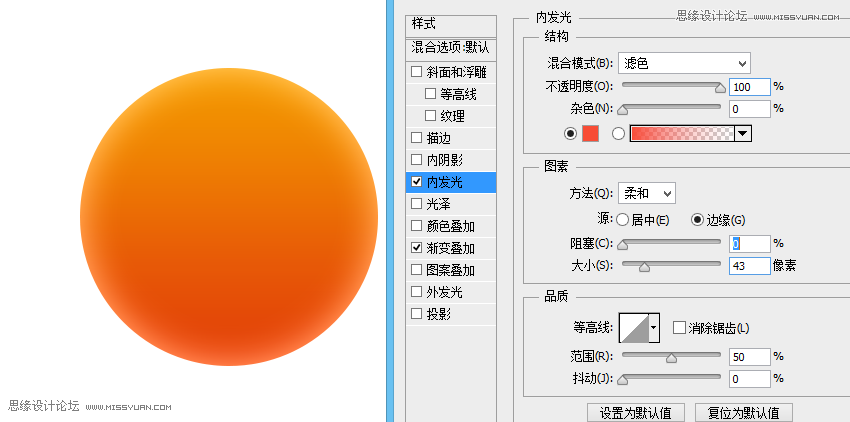
Task: Select the 样式 header in style list
Action: point(451,25)
